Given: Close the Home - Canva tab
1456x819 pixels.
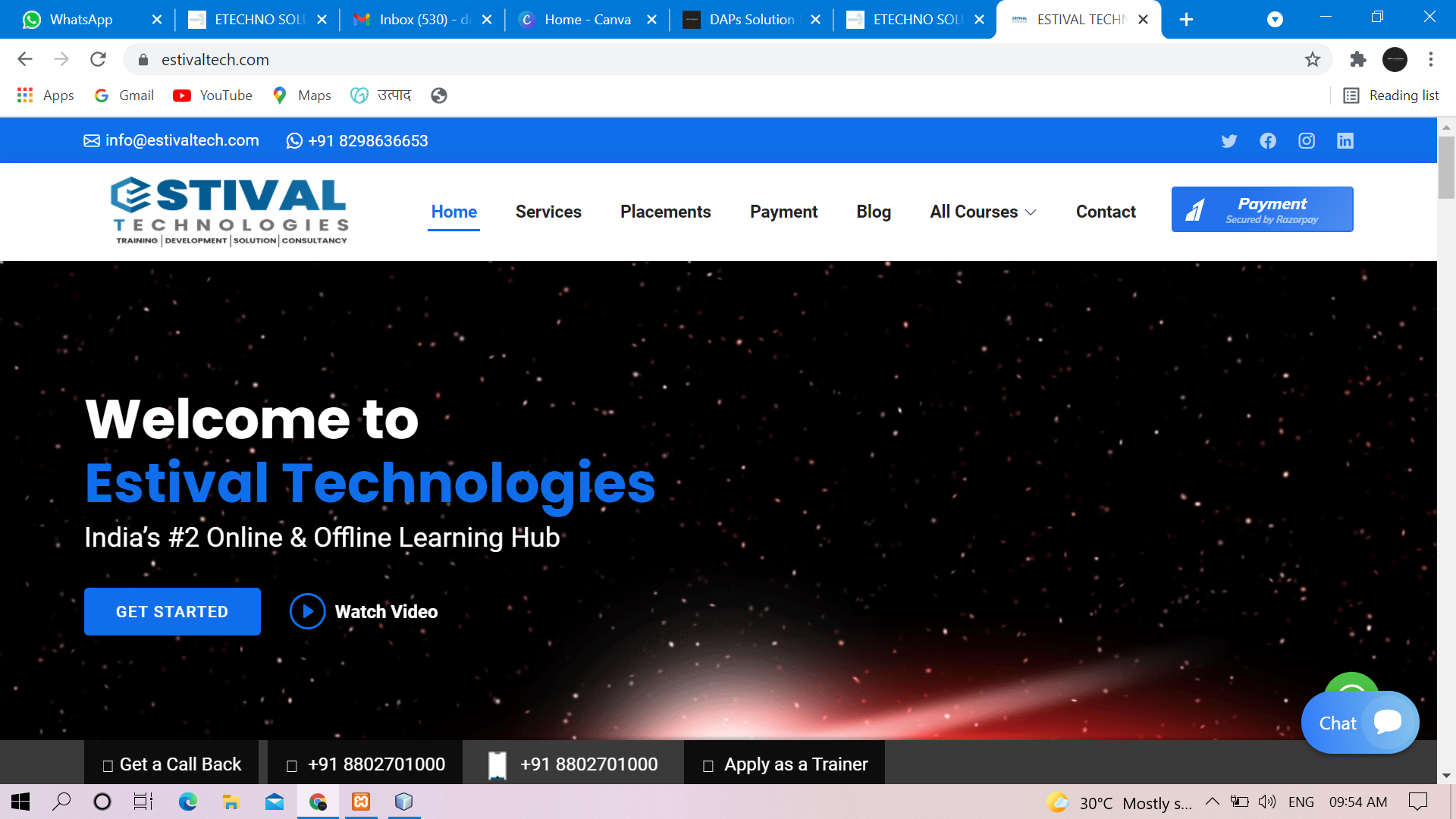Looking at the screenshot, I should [x=651, y=20].
